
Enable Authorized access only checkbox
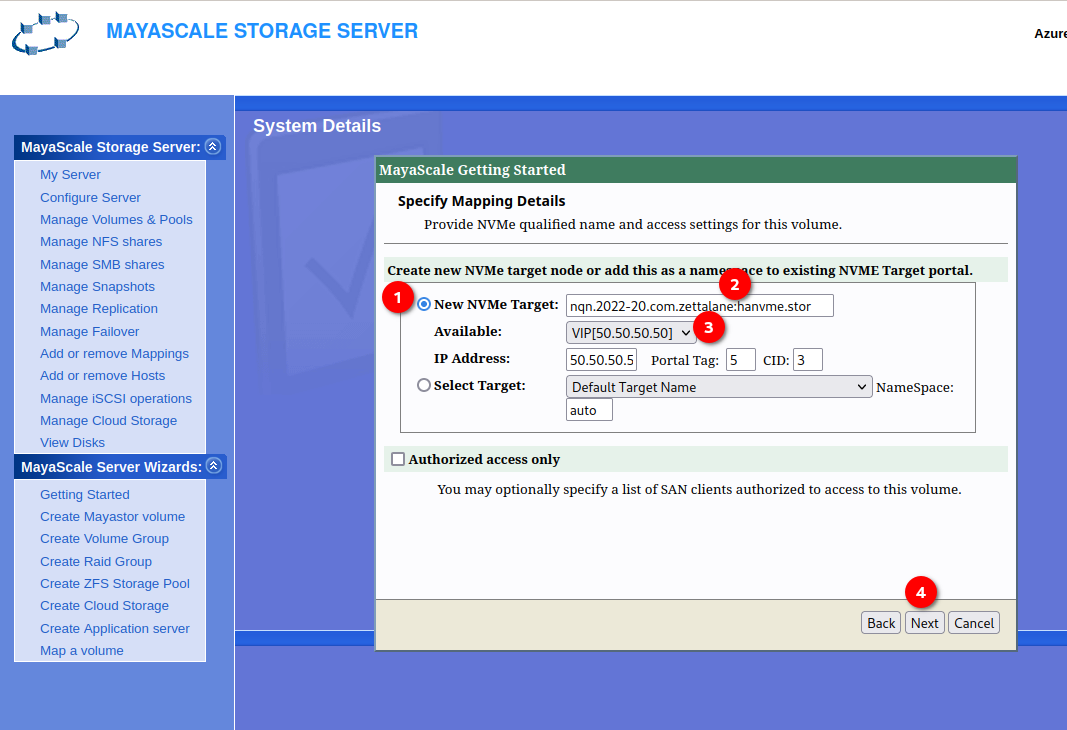coord(398,459)
